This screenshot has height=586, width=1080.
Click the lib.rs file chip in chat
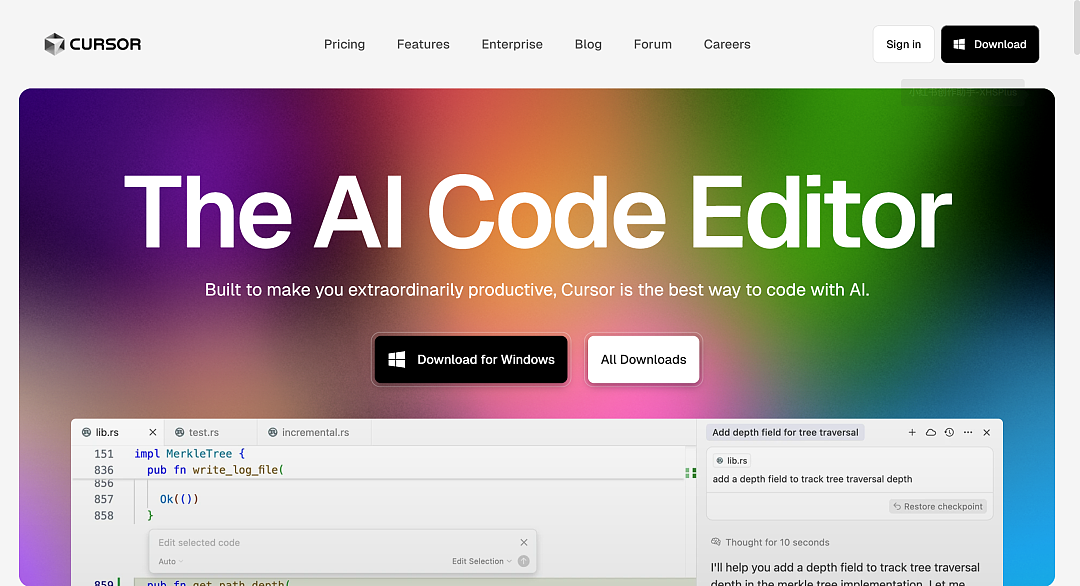click(731, 461)
